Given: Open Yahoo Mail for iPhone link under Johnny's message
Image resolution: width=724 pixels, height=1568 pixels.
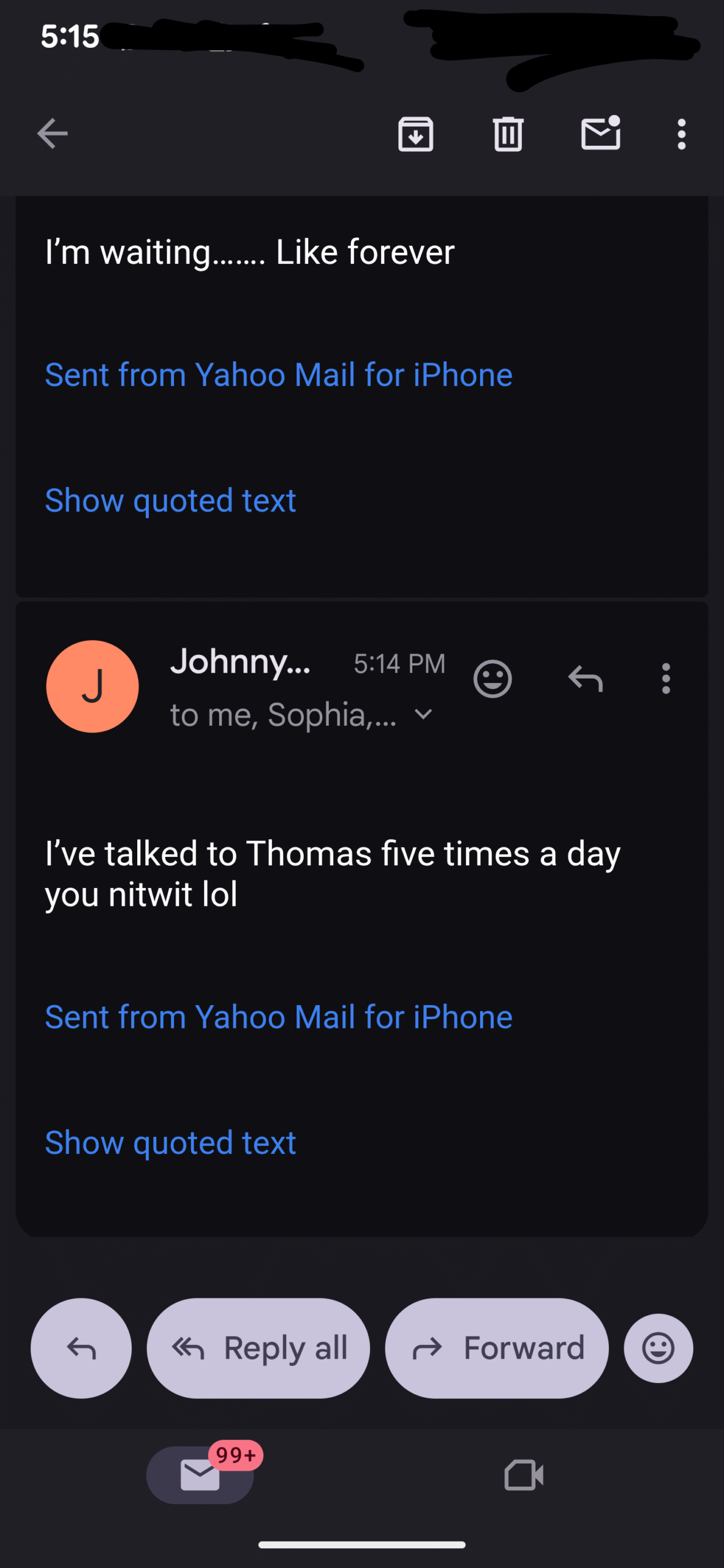Looking at the screenshot, I should (x=279, y=1017).
